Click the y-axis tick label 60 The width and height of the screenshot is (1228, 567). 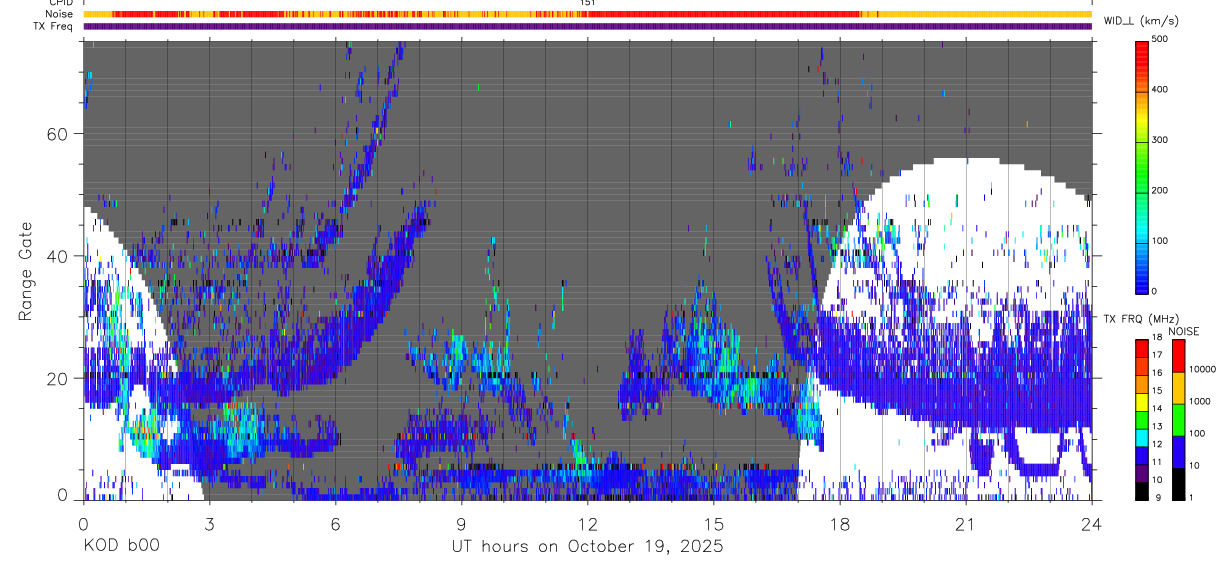coord(59,133)
